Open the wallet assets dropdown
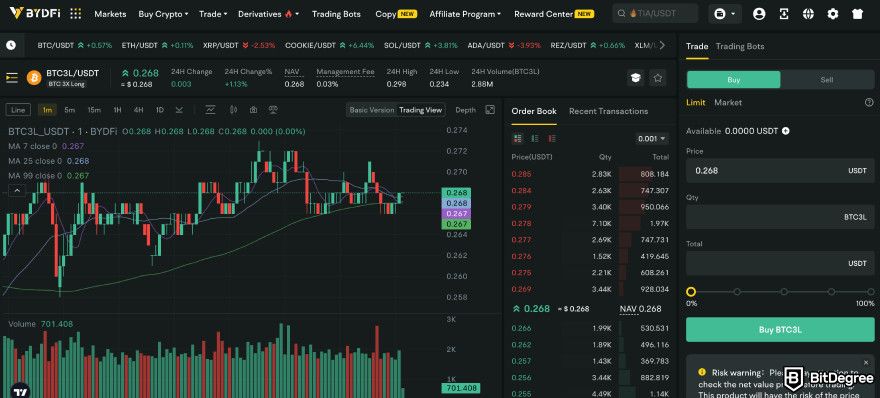 [x=725, y=14]
